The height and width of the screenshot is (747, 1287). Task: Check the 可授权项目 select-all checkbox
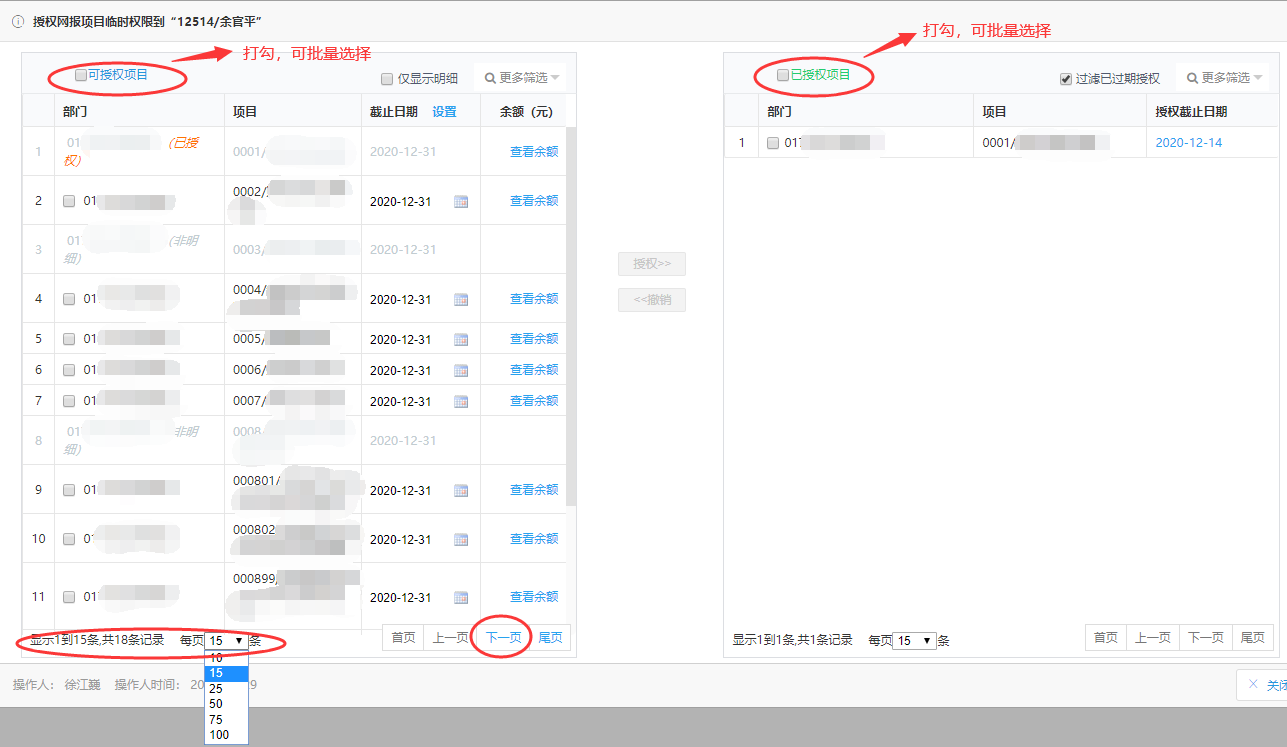coord(81,75)
